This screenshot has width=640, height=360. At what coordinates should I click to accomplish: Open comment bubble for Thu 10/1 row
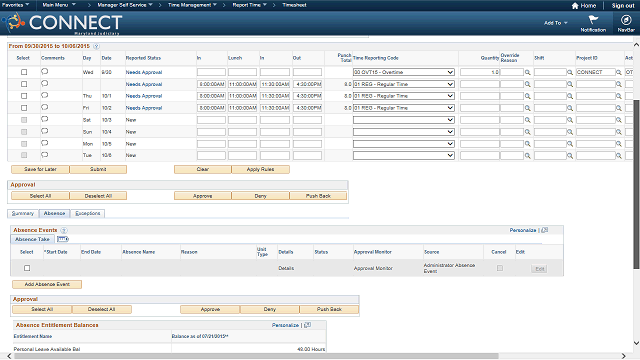click(x=44, y=96)
